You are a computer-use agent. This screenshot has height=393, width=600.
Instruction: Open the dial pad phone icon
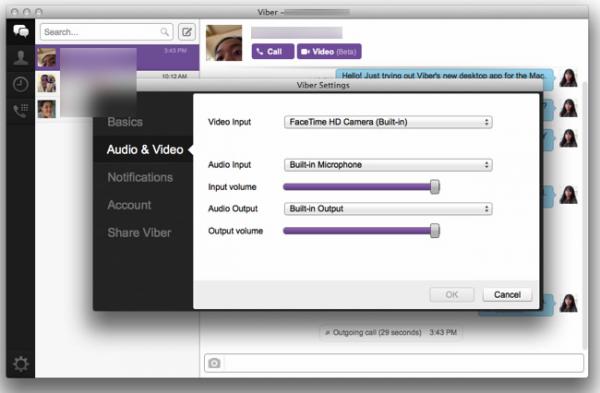tap(21, 111)
